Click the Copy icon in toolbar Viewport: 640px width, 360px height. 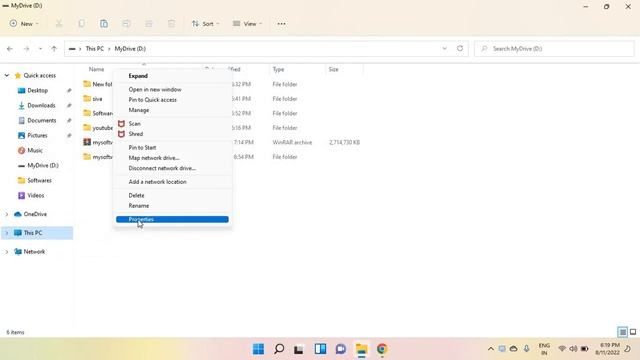82,24
